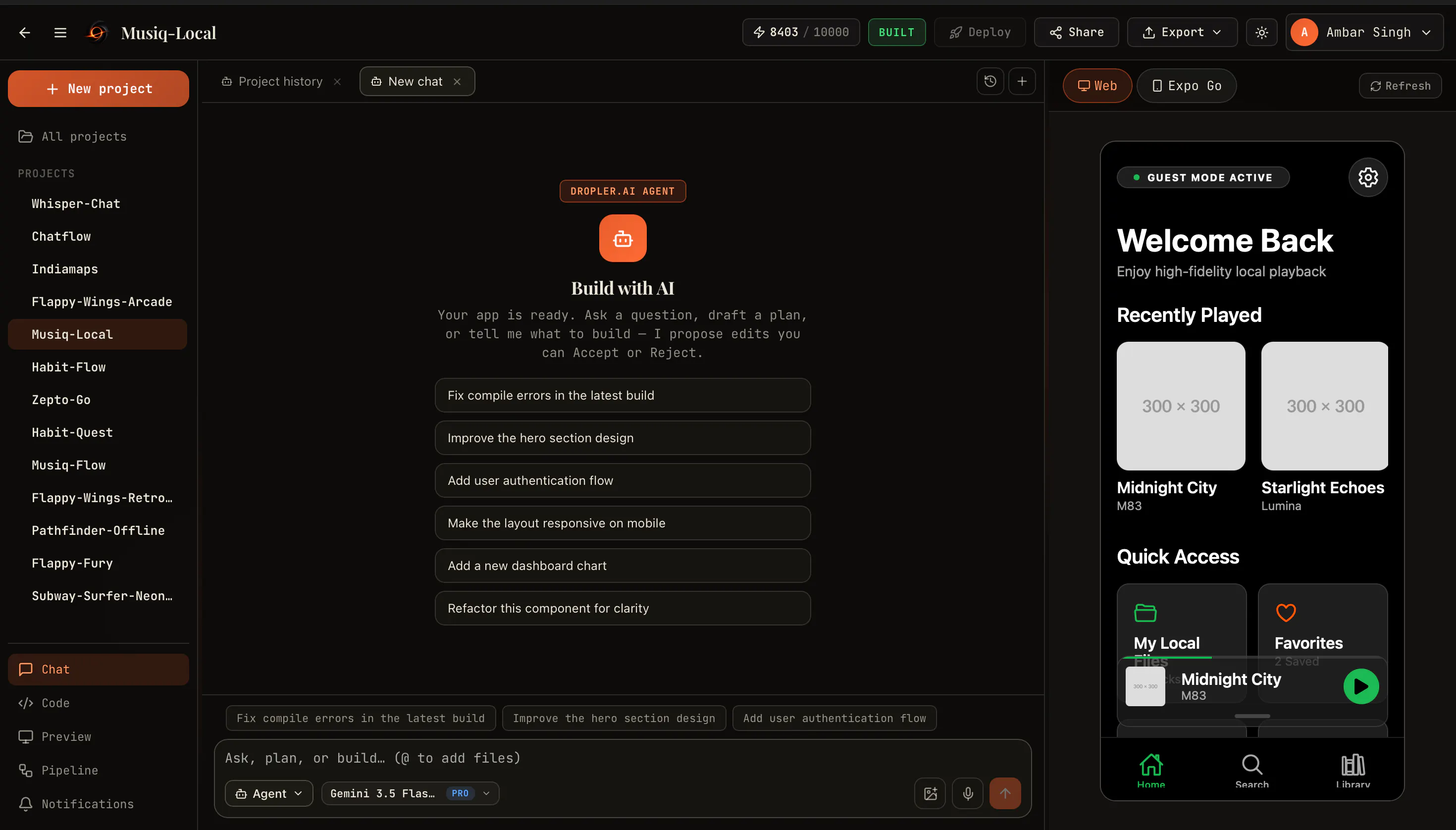Open Zepto-Go project

point(98,400)
